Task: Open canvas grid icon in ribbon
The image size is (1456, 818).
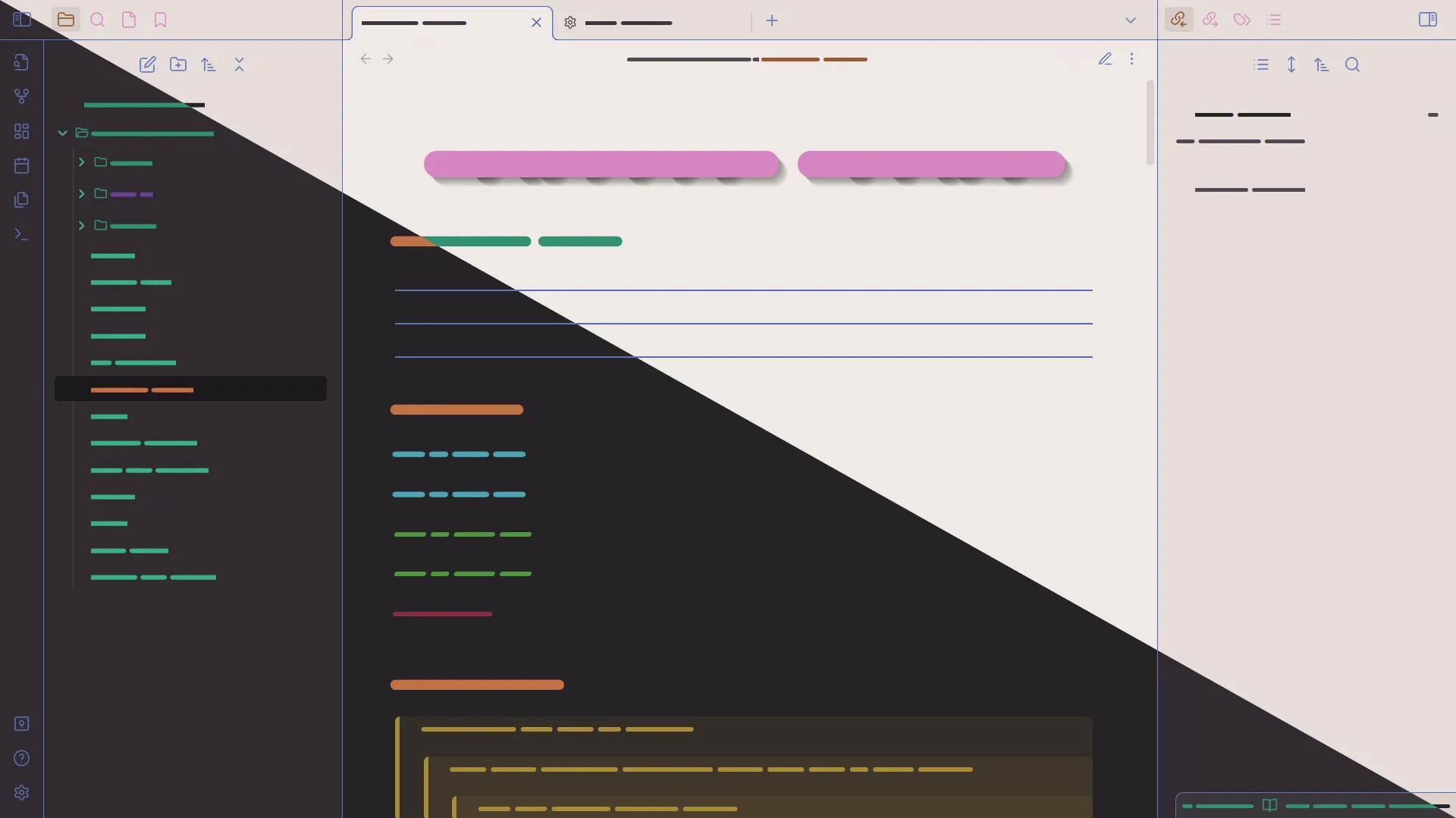Action: point(22,131)
